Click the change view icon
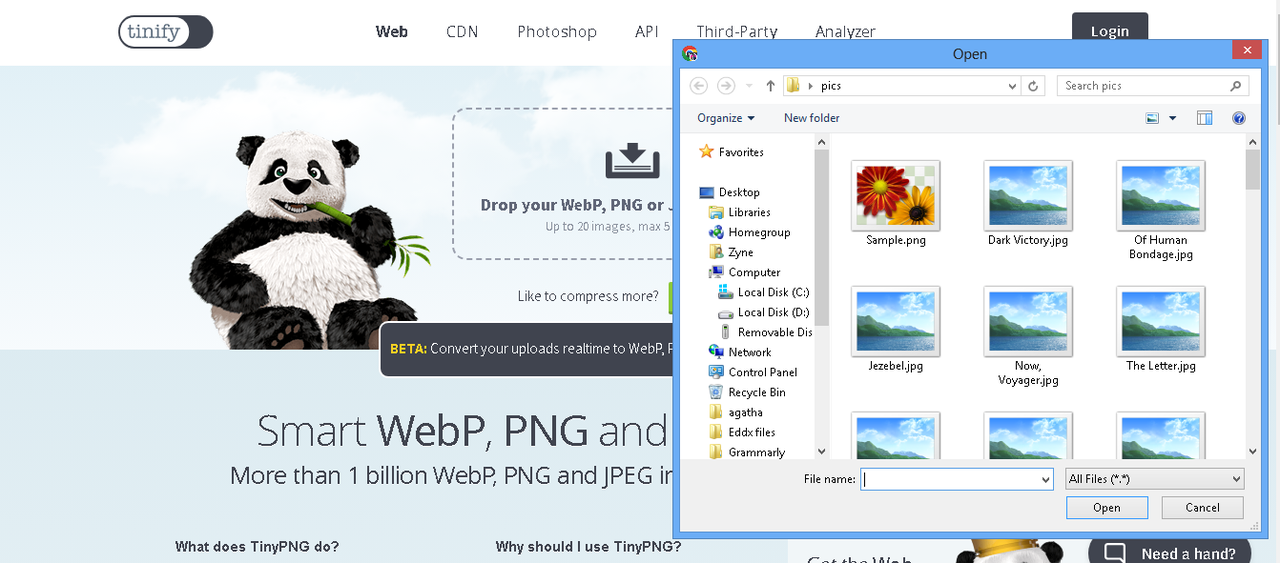Viewport: 1280px width, 563px height. (1152, 118)
